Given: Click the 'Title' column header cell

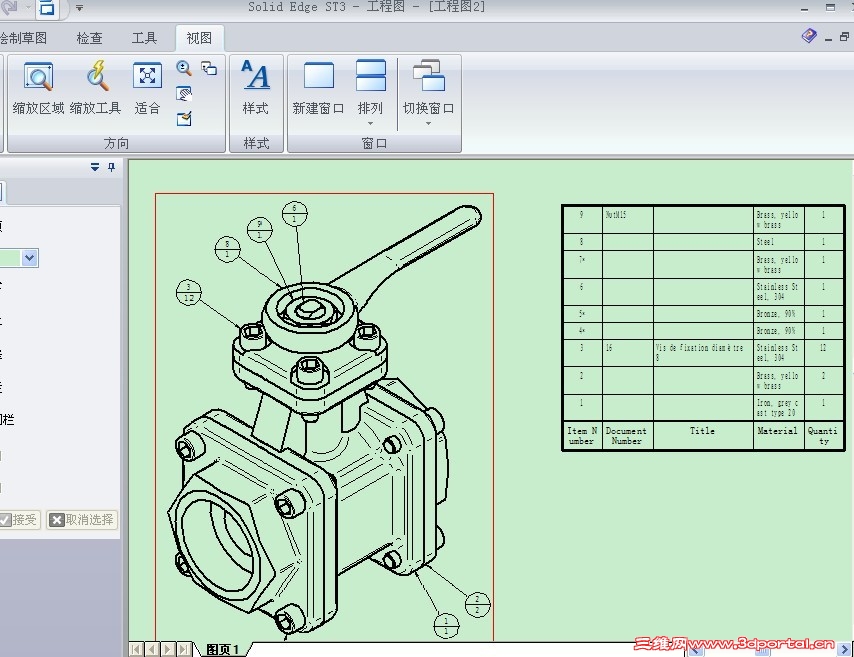Looking at the screenshot, I should pyautogui.click(x=703, y=435).
